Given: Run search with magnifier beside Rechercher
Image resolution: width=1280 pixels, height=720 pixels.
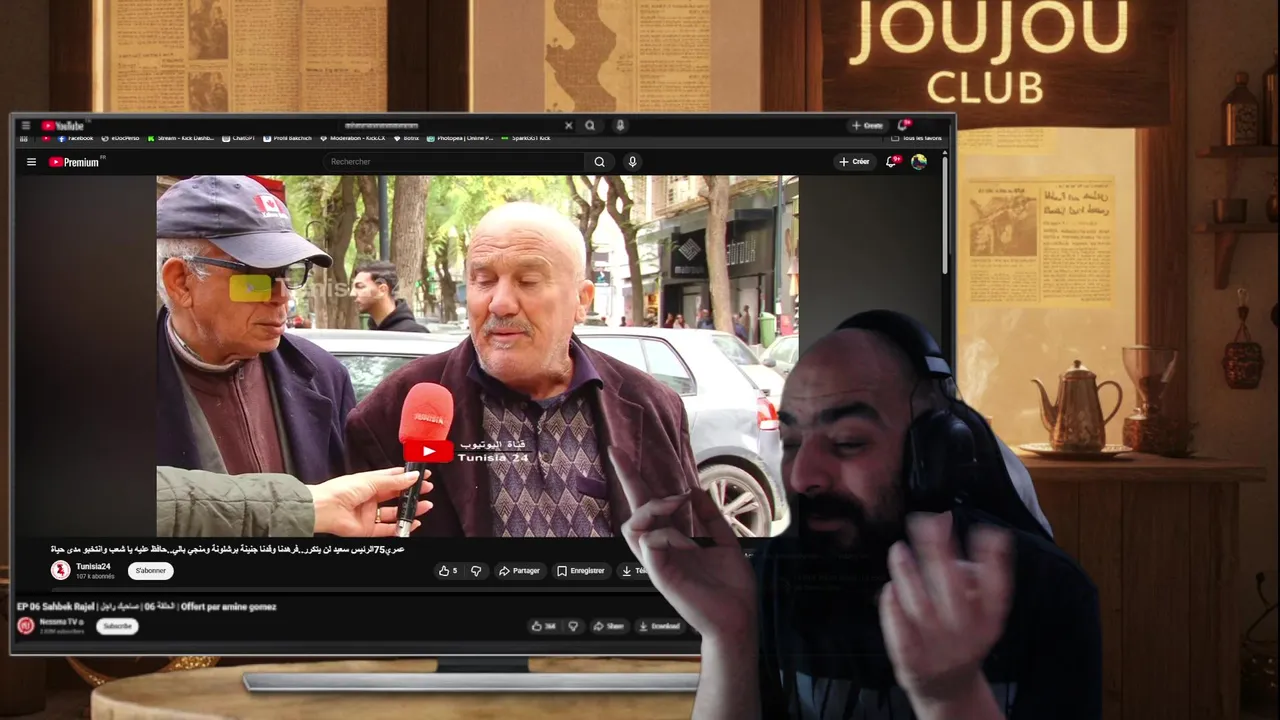Looking at the screenshot, I should [x=599, y=162].
